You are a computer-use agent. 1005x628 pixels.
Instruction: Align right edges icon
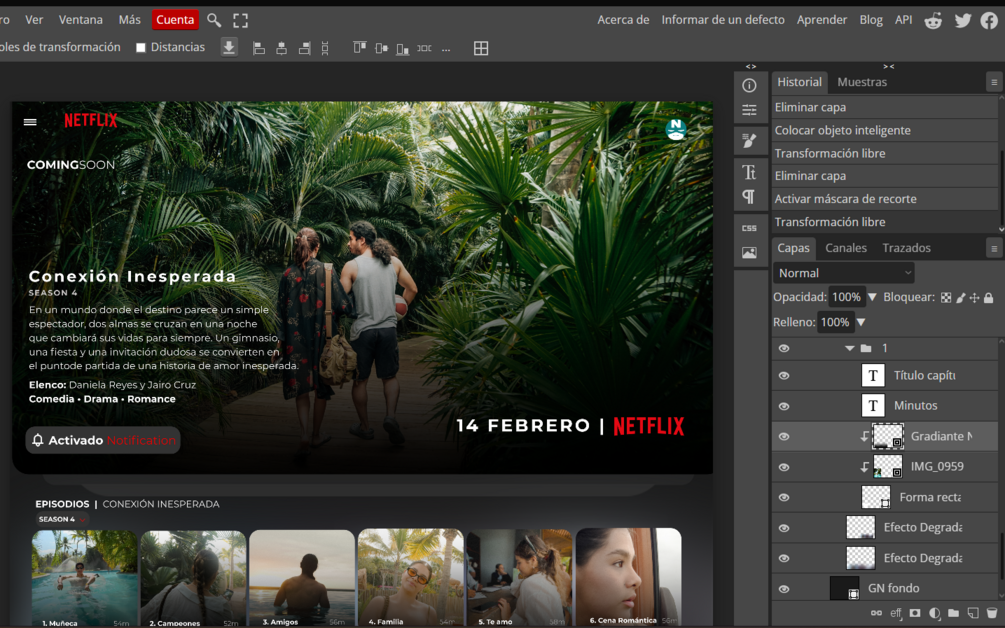(304, 48)
